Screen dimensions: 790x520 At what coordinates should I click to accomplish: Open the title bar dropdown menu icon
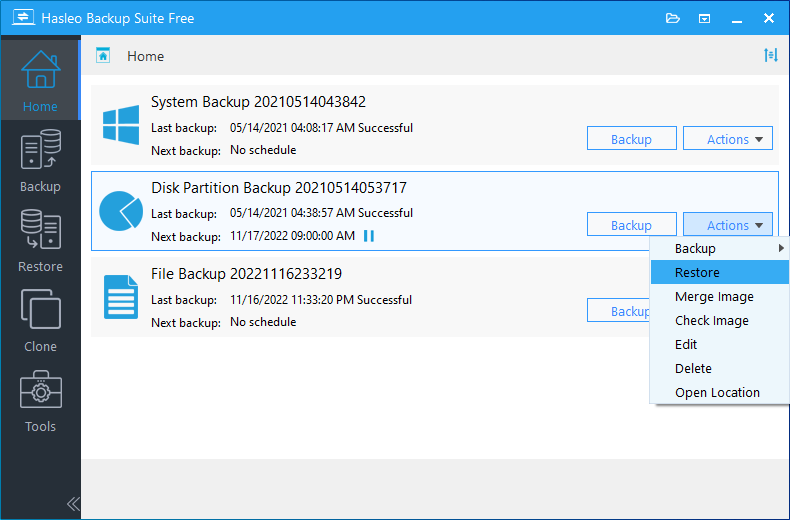coord(704,19)
